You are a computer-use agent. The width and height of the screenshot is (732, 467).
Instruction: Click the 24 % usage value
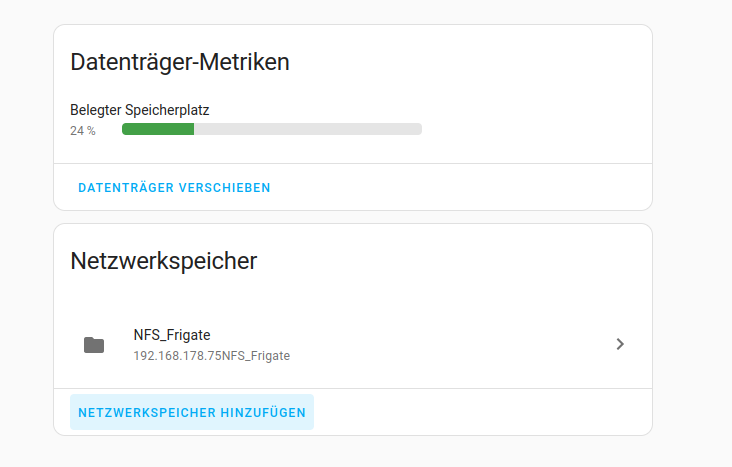point(83,131)
